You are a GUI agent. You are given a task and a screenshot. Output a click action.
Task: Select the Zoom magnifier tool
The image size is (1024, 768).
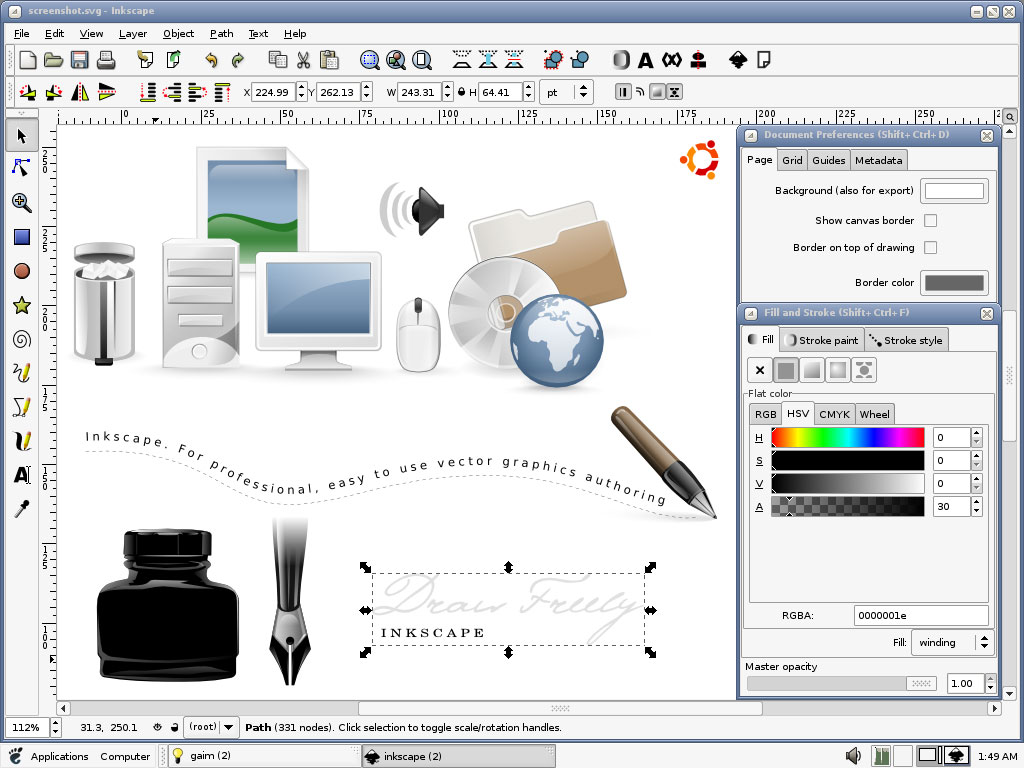pyautogui.click(x=22, y=202)
